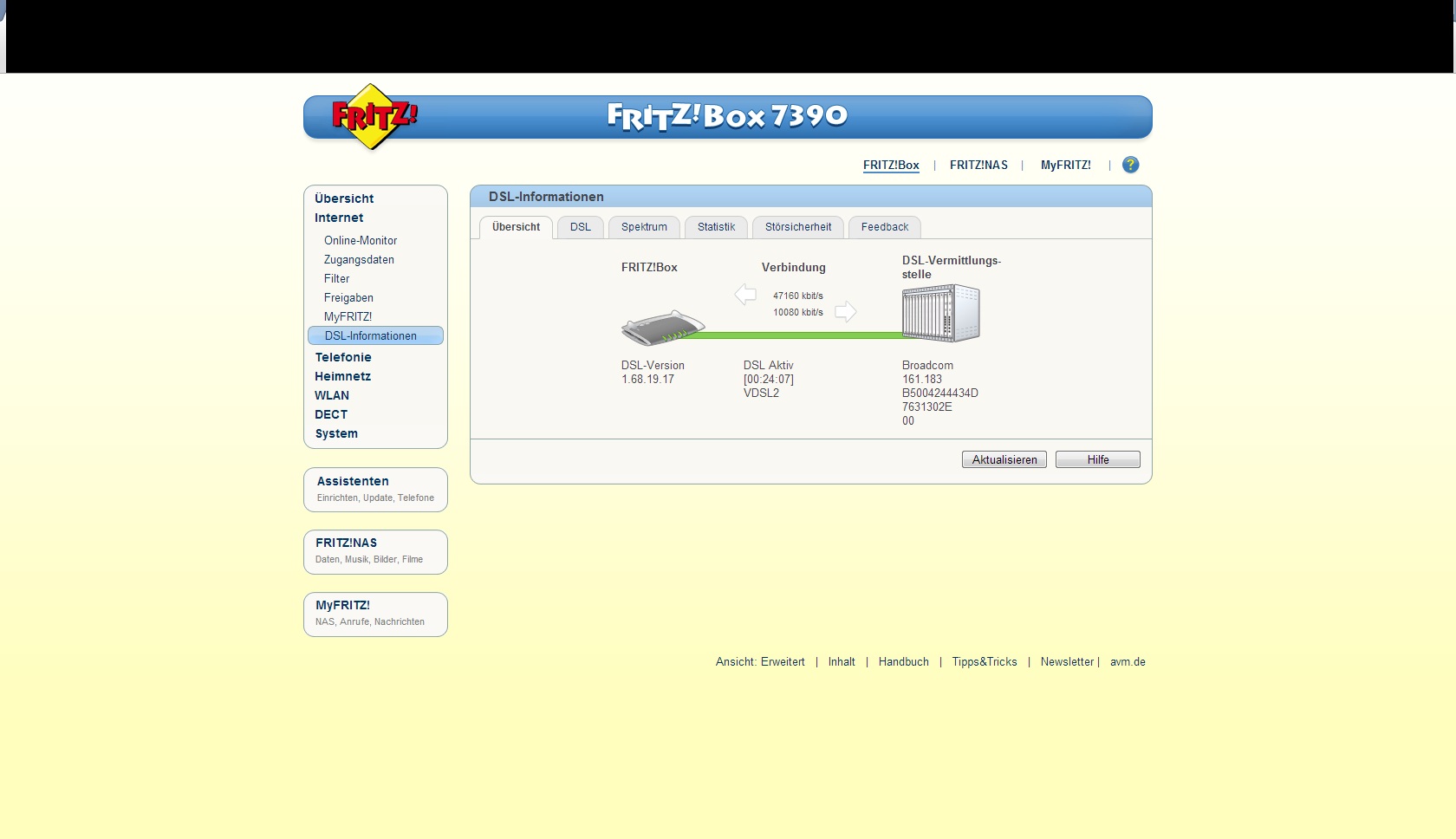Click the DSL exchange cabinet image
Image resolution: width=1456 pixels, height=839 pixels.
[x=940, y=313]
